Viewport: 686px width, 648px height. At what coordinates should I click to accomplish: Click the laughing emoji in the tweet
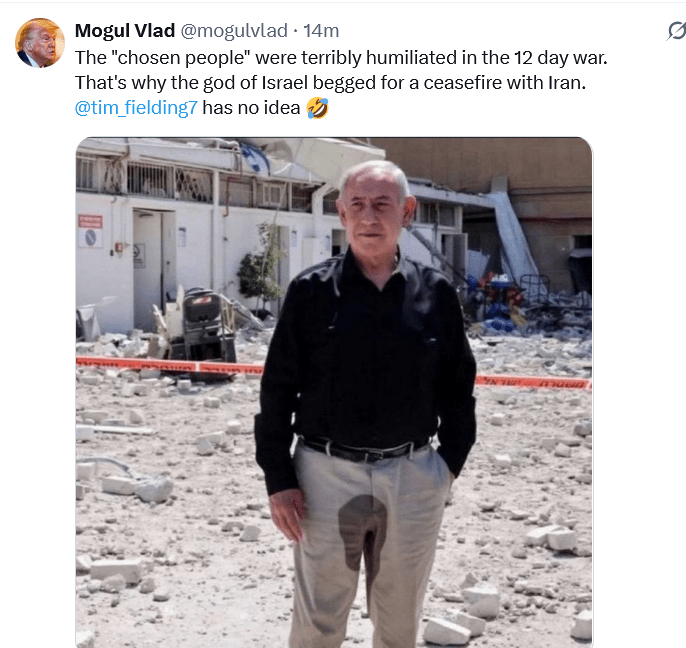click(317, 108)
